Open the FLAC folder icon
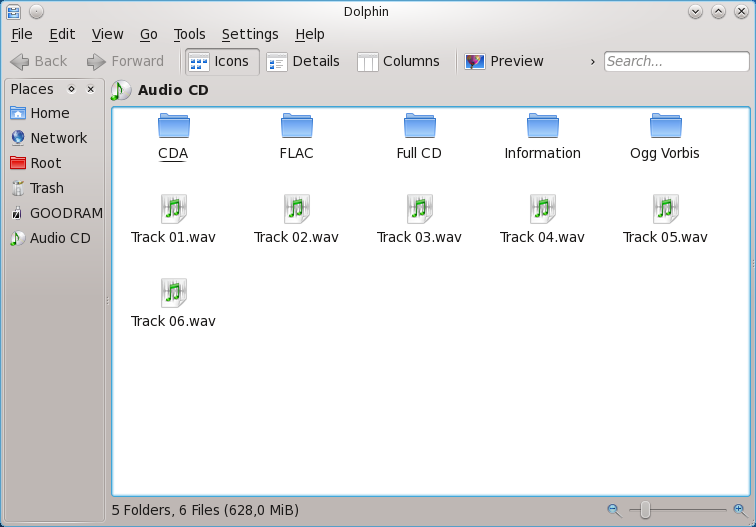The image size is (756, 527). pos(297,126)
